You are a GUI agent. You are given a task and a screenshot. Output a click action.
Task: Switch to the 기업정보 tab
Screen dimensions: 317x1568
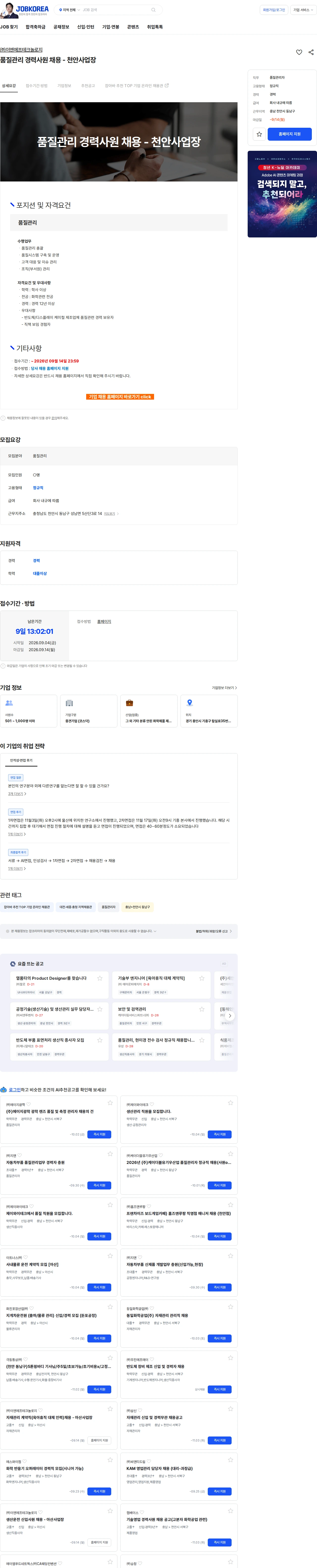pyautogui.click(x=64, y=86)
